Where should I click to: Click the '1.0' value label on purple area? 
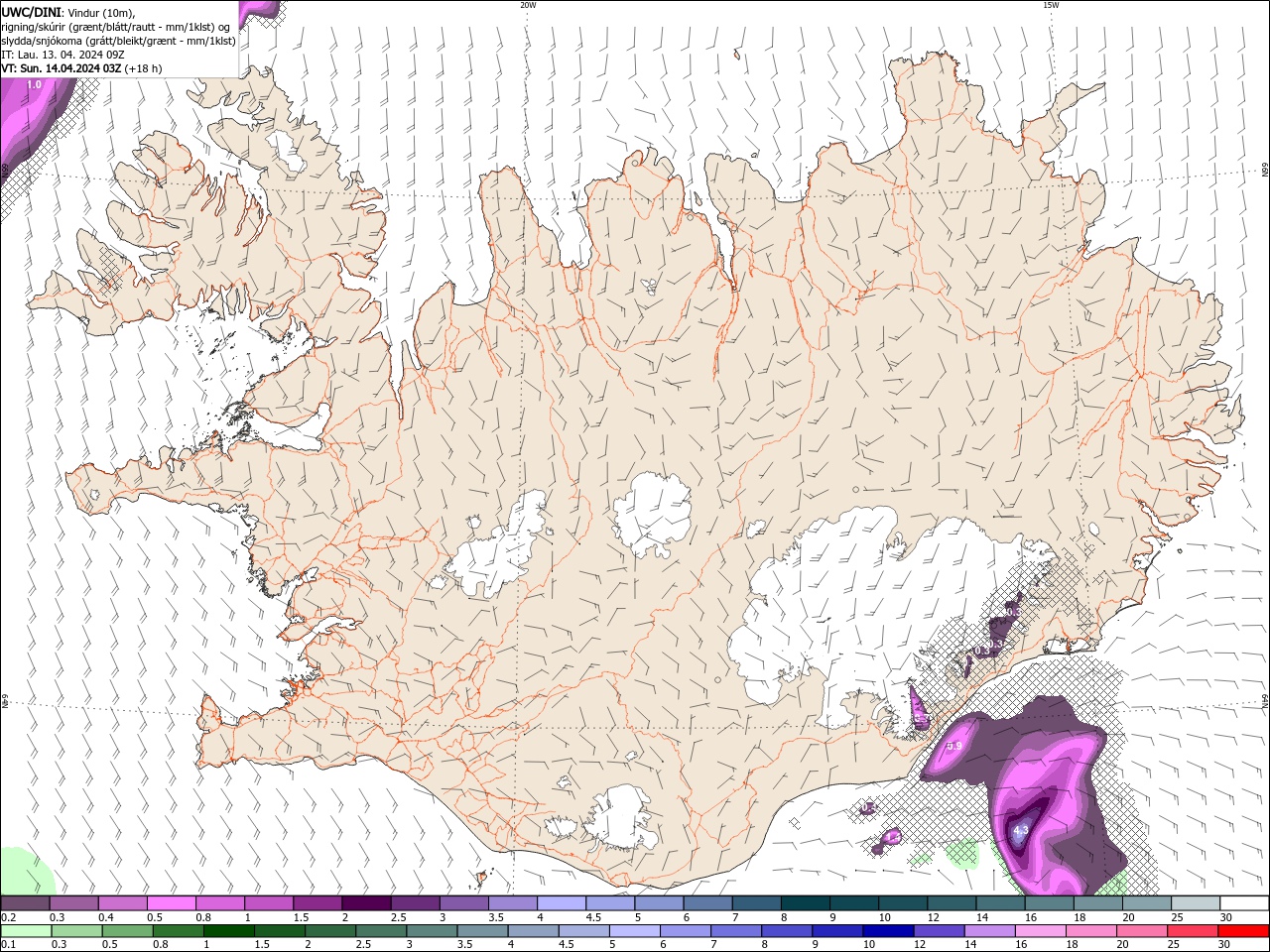[34, 85]
